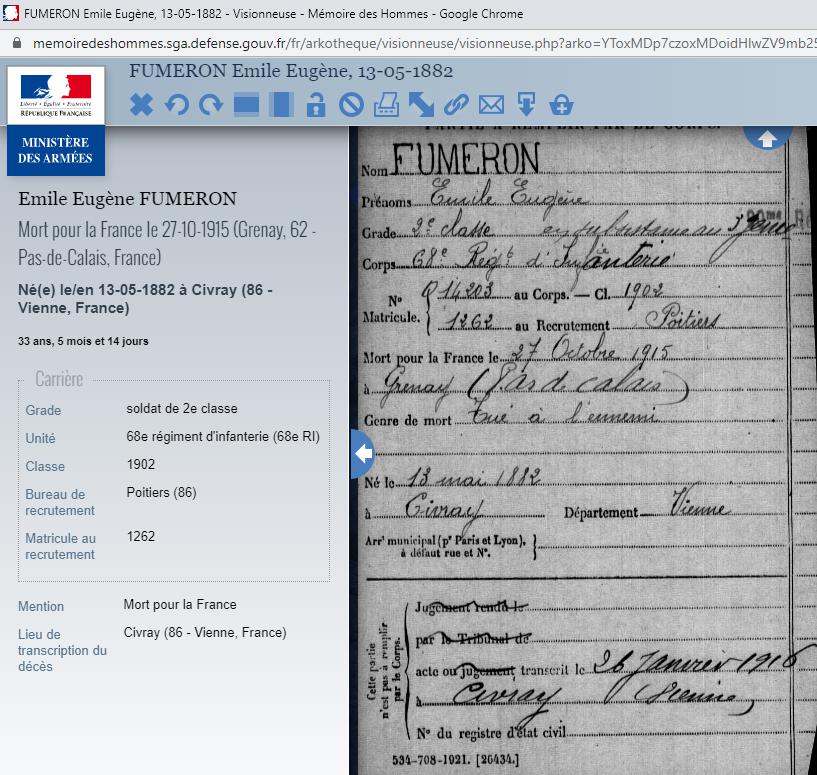Click the unit '68e régiment d'infanterie (68e RI)'
Screen dimensions: 817x775
pos(223,437)
